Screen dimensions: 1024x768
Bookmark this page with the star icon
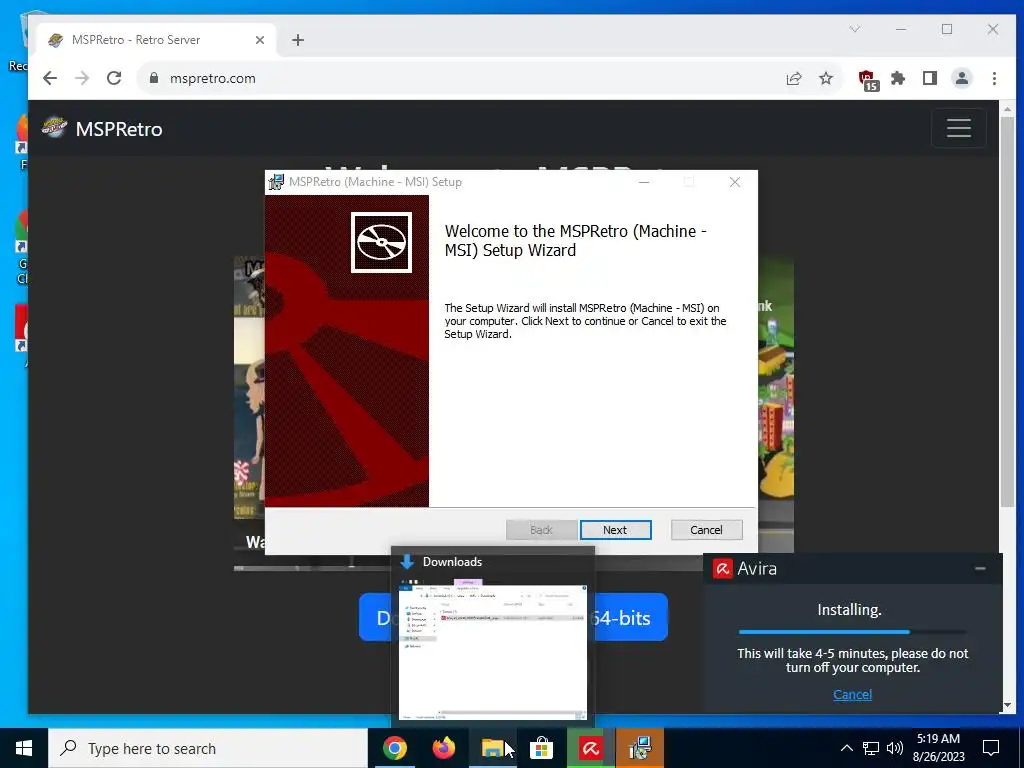(825, 78)
